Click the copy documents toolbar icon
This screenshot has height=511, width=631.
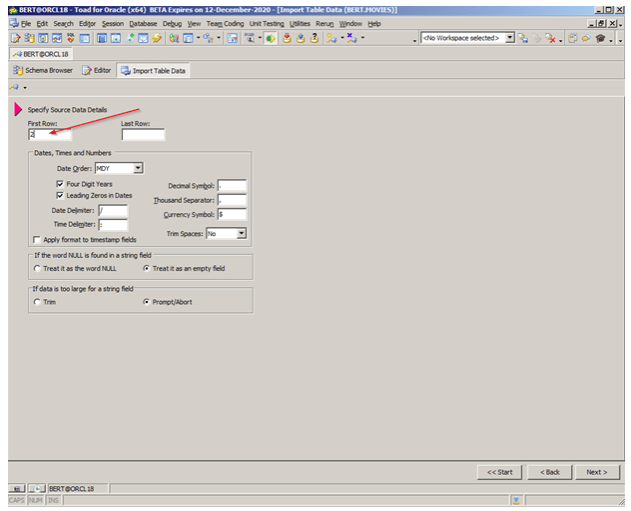point(573,38)
